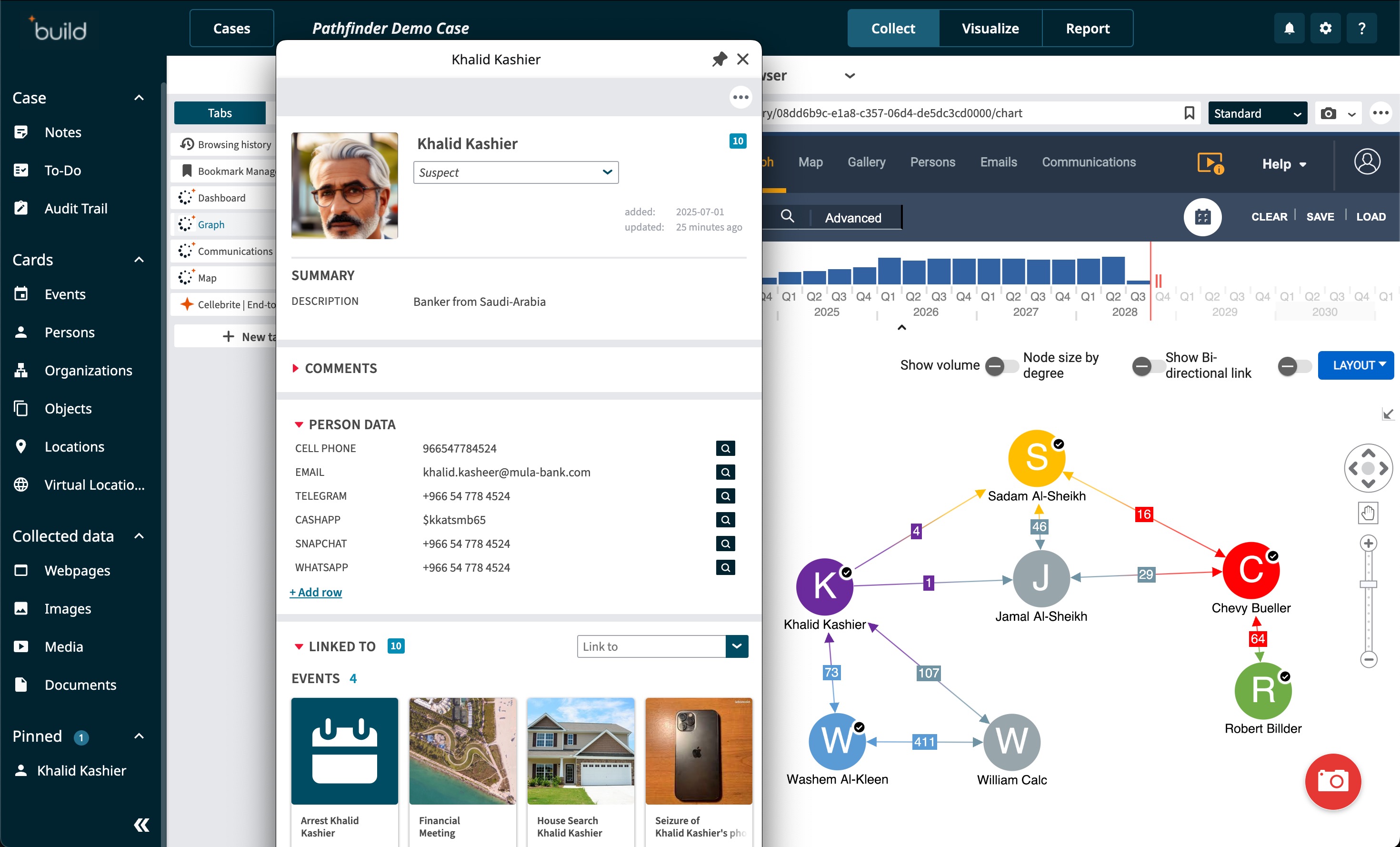Enable Node size by degree toggle
This screenshot has height=847, width=1400.
(1148, 365)
